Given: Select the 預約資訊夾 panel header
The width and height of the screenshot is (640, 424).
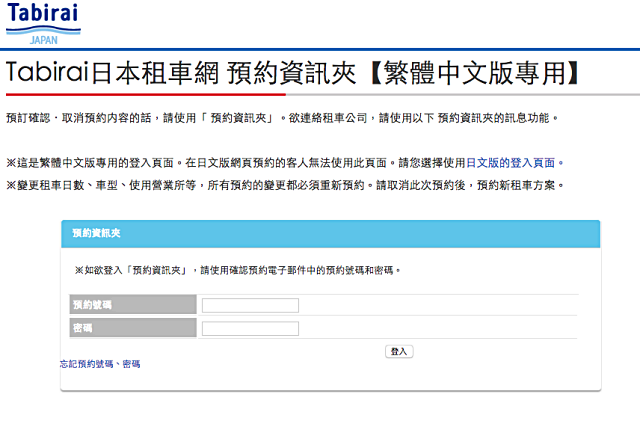Looking at the screenshot, I should 331,233.
